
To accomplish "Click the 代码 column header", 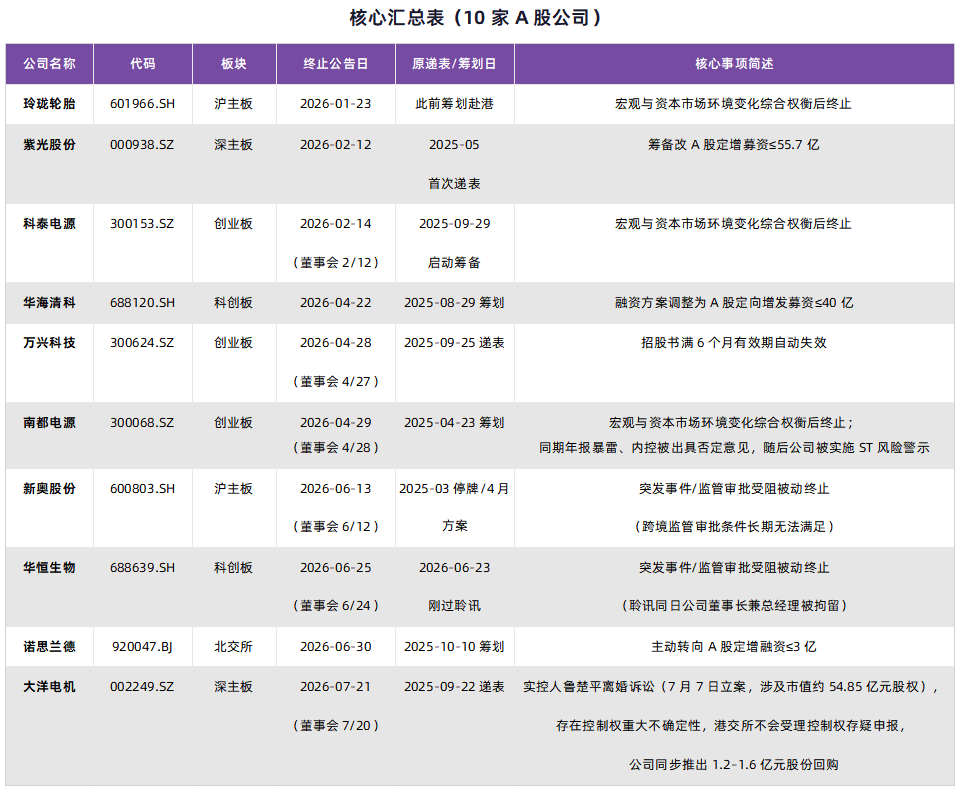I will pyautogui.click(x=142, y=64).
